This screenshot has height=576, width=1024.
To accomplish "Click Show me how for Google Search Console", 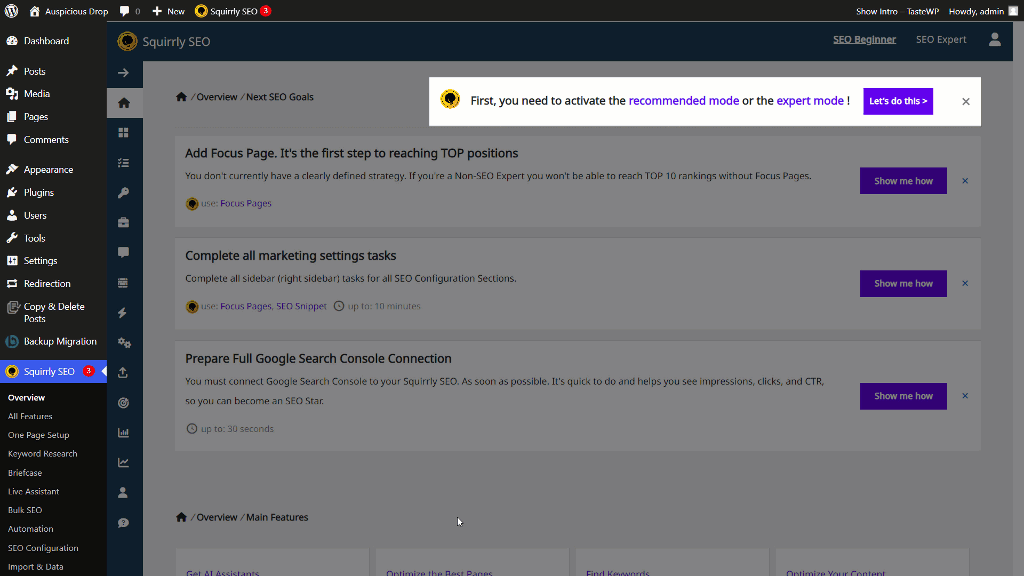I will (x=903, y=396).
